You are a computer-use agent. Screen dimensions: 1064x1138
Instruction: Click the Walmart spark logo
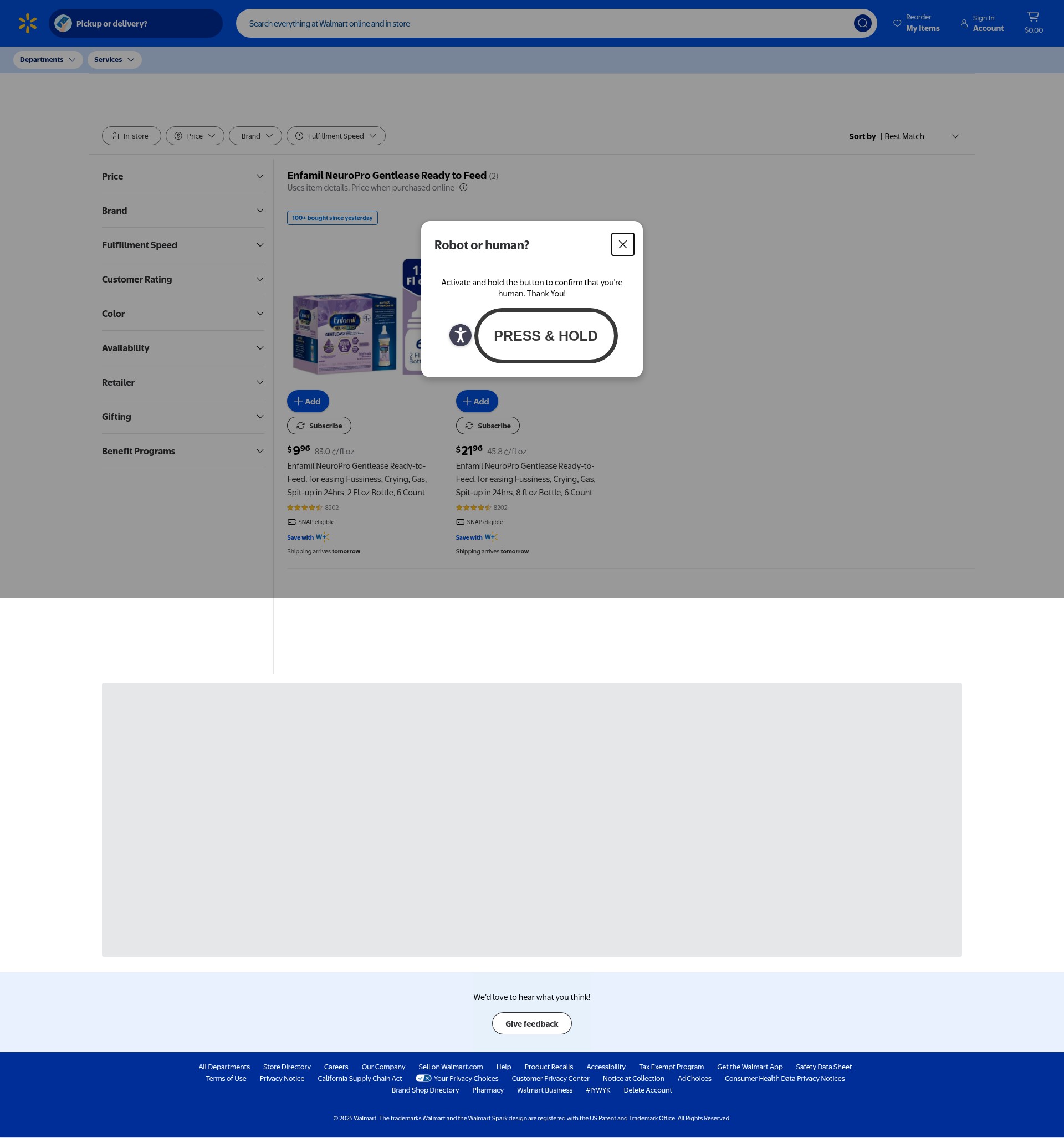click(x=28, y=23)
